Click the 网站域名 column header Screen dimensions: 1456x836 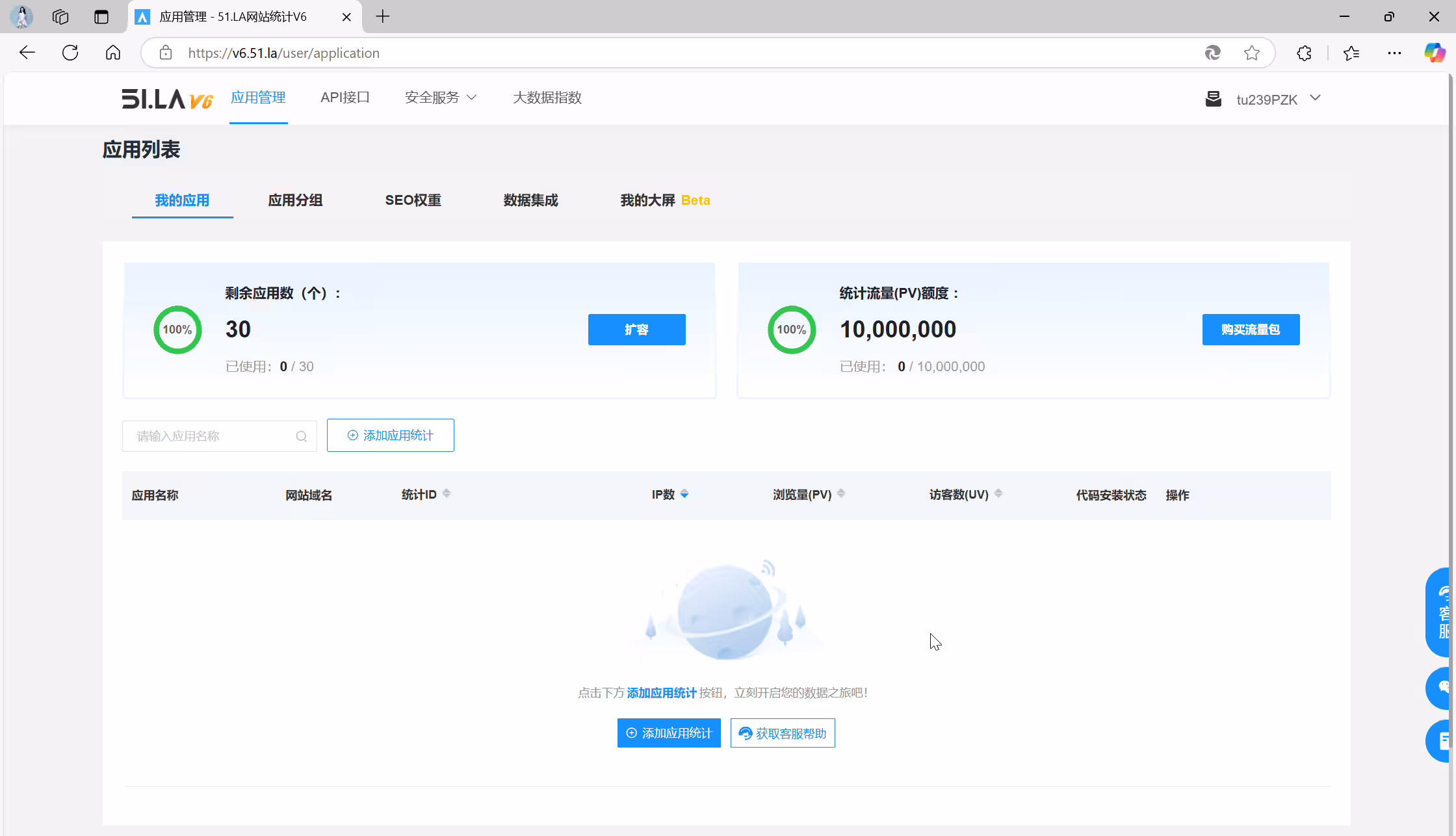click(309, 495)
